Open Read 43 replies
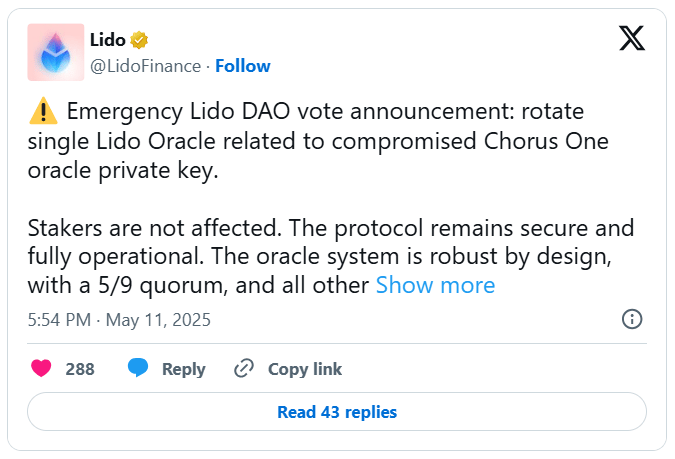The width and height of the screenshot is (675, 459). click(337, 412)
